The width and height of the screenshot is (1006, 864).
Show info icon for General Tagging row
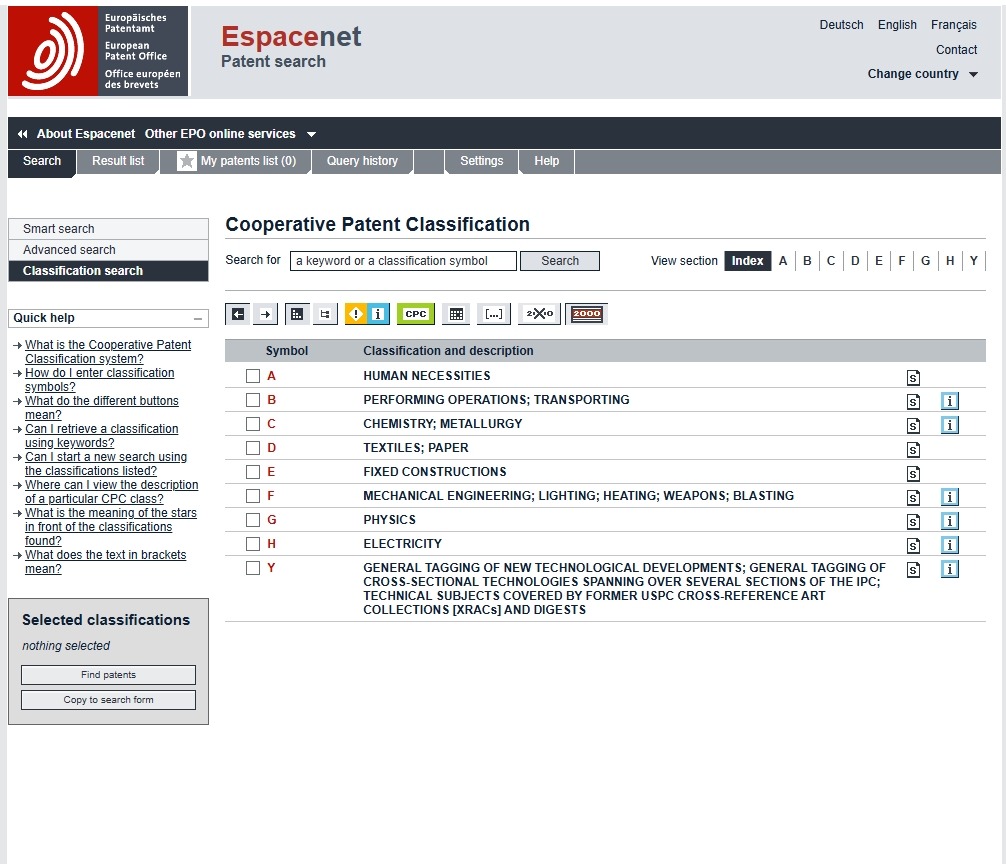[950, 570]
